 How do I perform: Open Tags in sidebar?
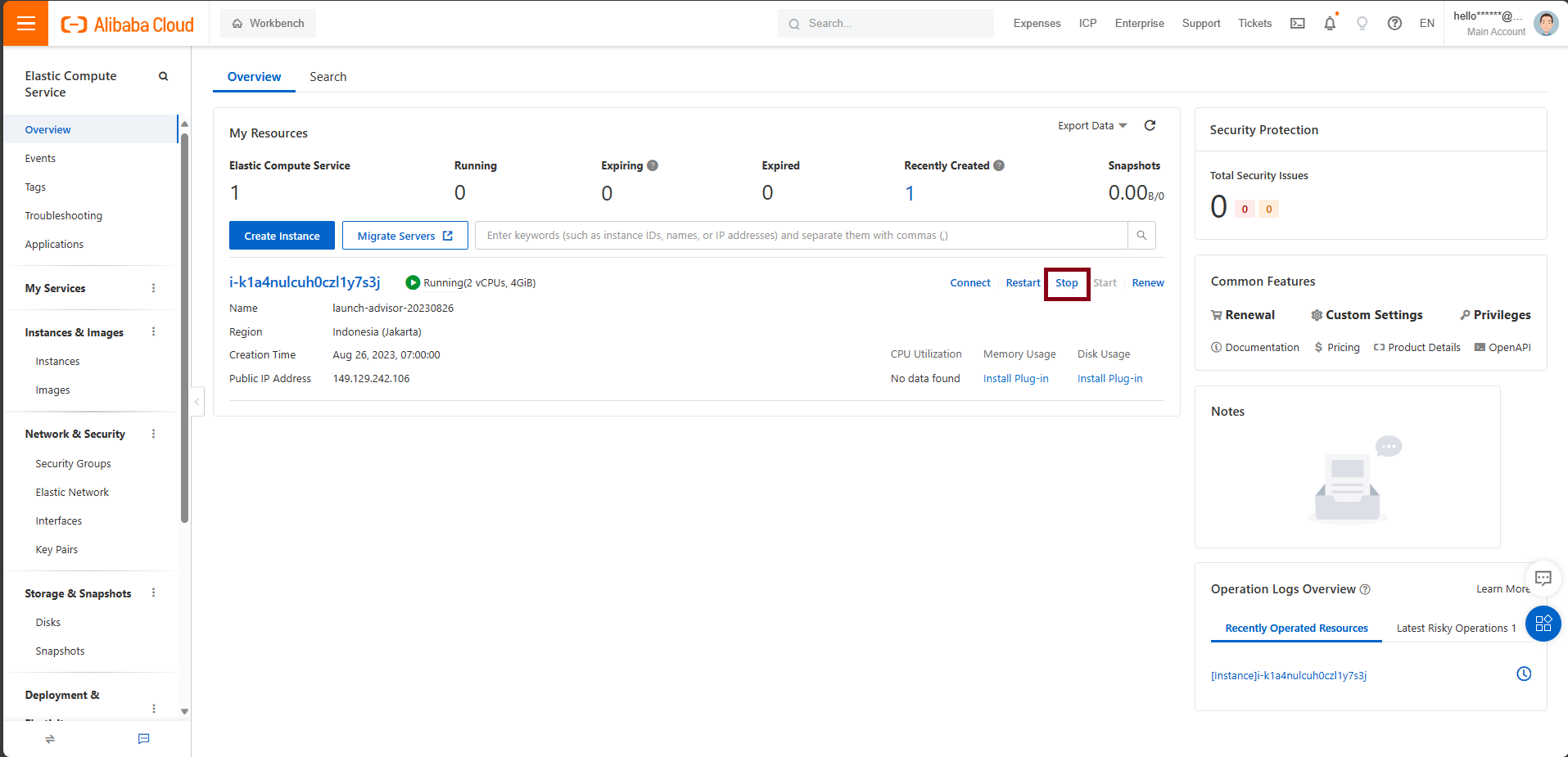(35, 187)
